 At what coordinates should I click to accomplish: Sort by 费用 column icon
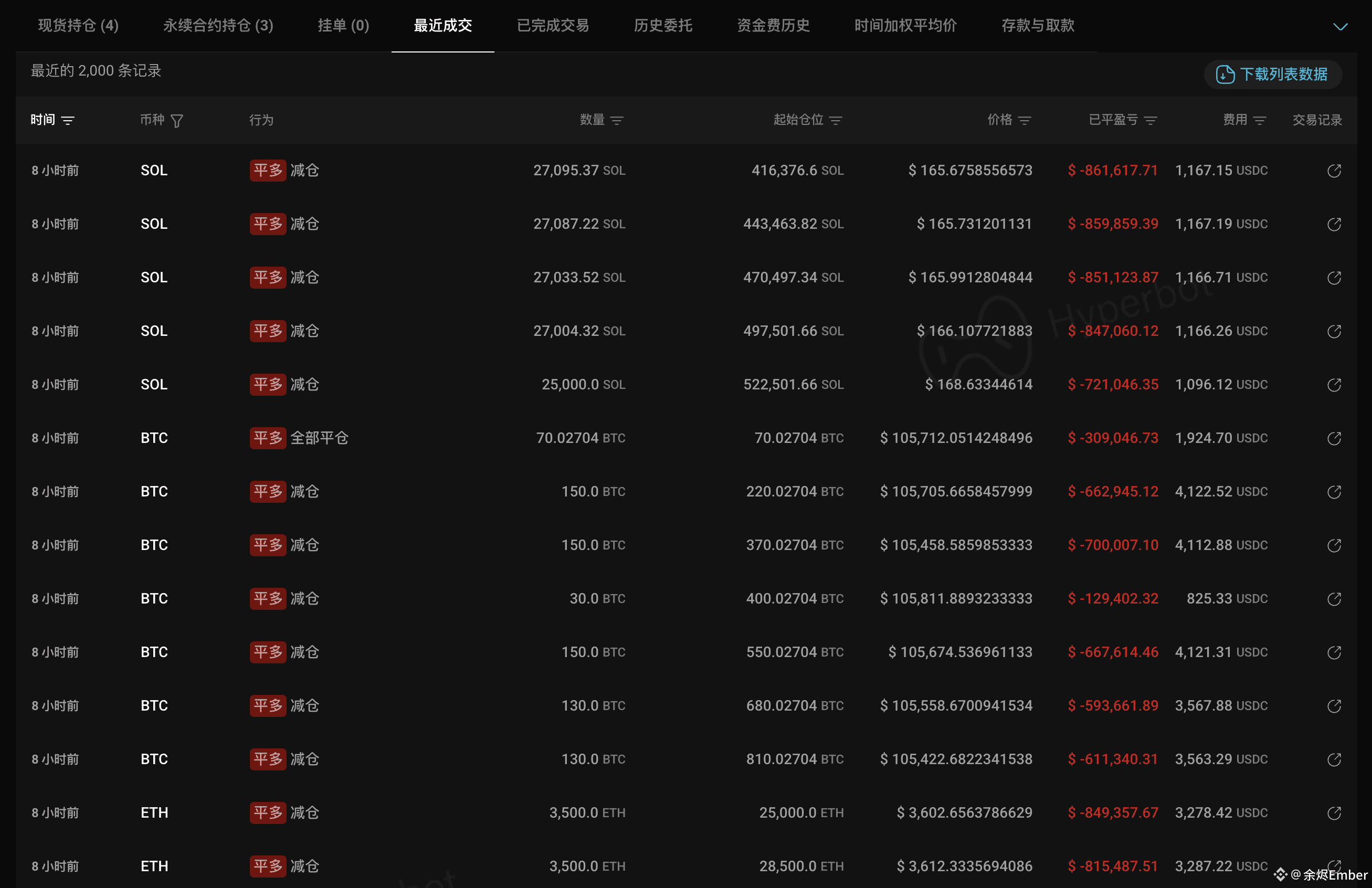1260,120
